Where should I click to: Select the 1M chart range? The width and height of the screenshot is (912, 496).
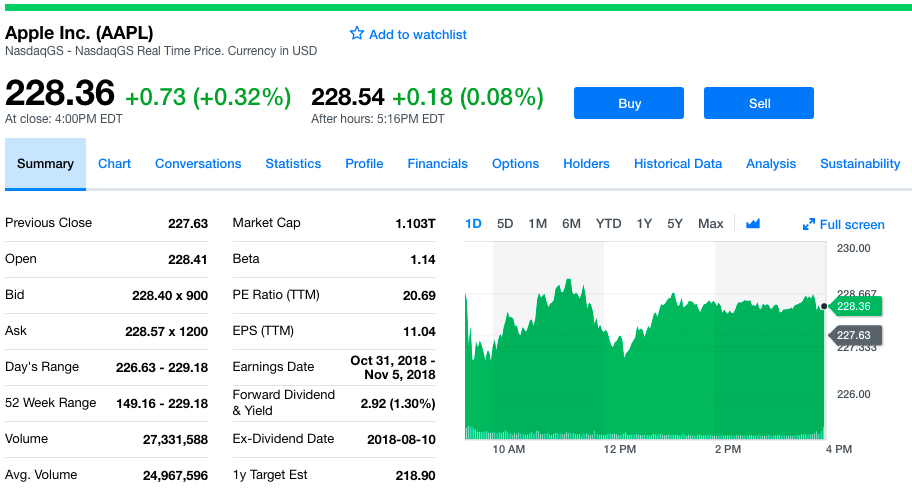[537, 224]
